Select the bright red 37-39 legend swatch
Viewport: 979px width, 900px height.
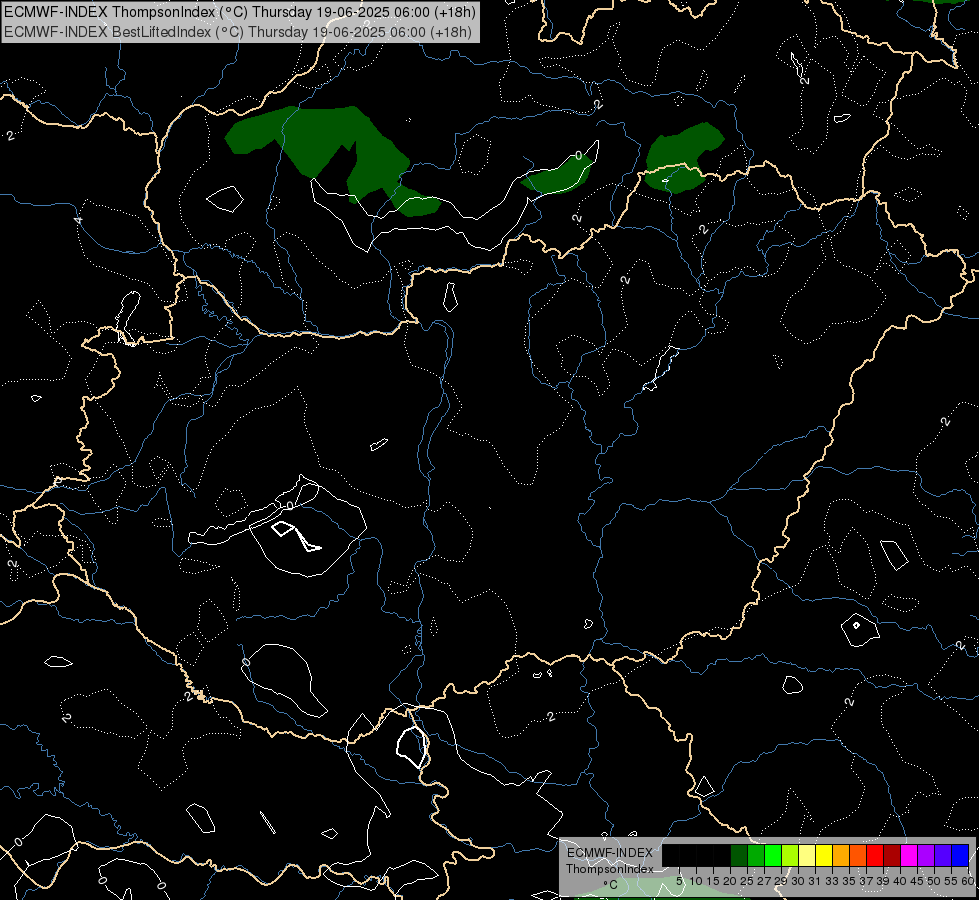click(x=875, y=856)
